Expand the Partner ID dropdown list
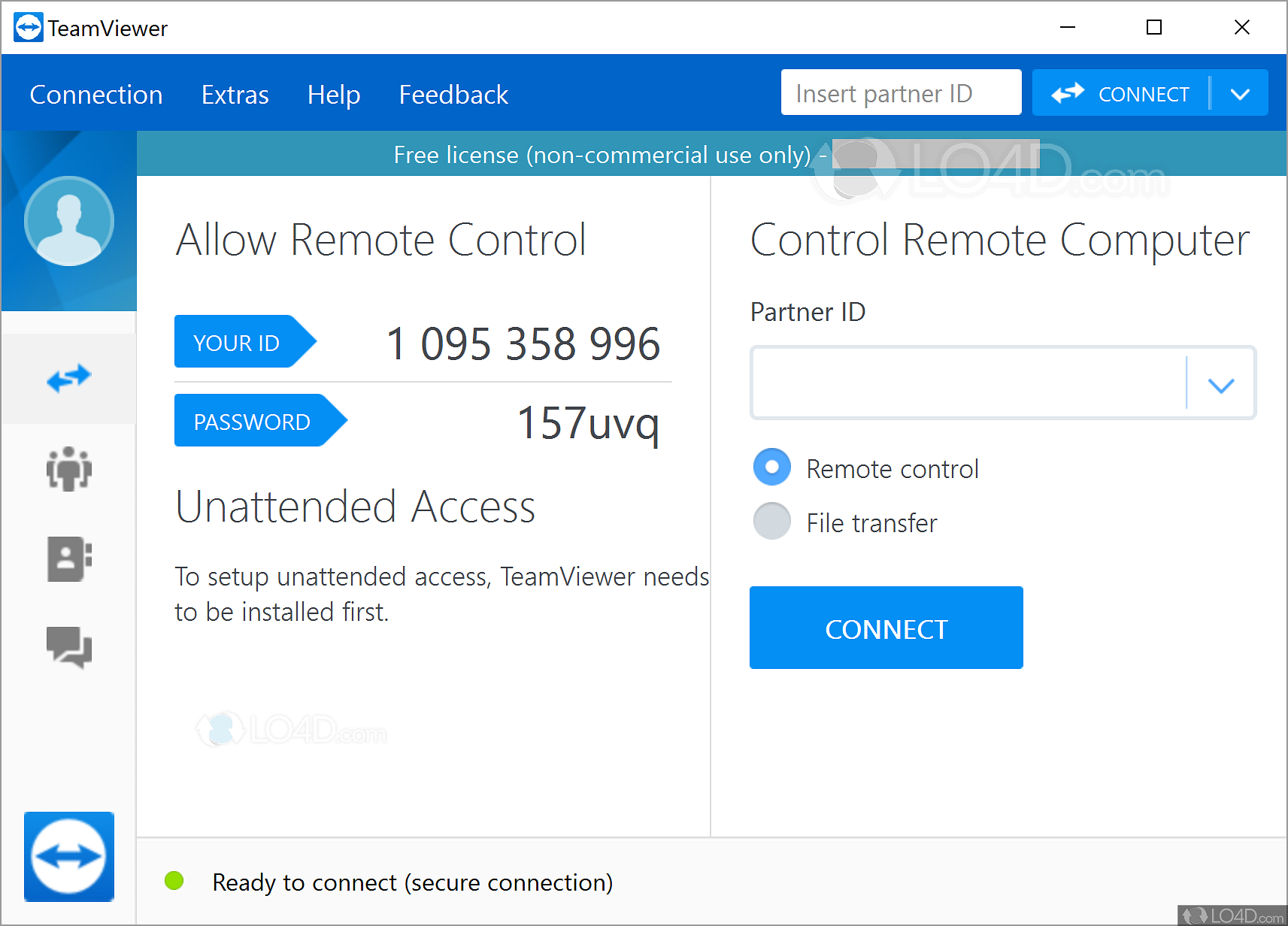This screenshot has width=1288, height=926. [1220, 385]
